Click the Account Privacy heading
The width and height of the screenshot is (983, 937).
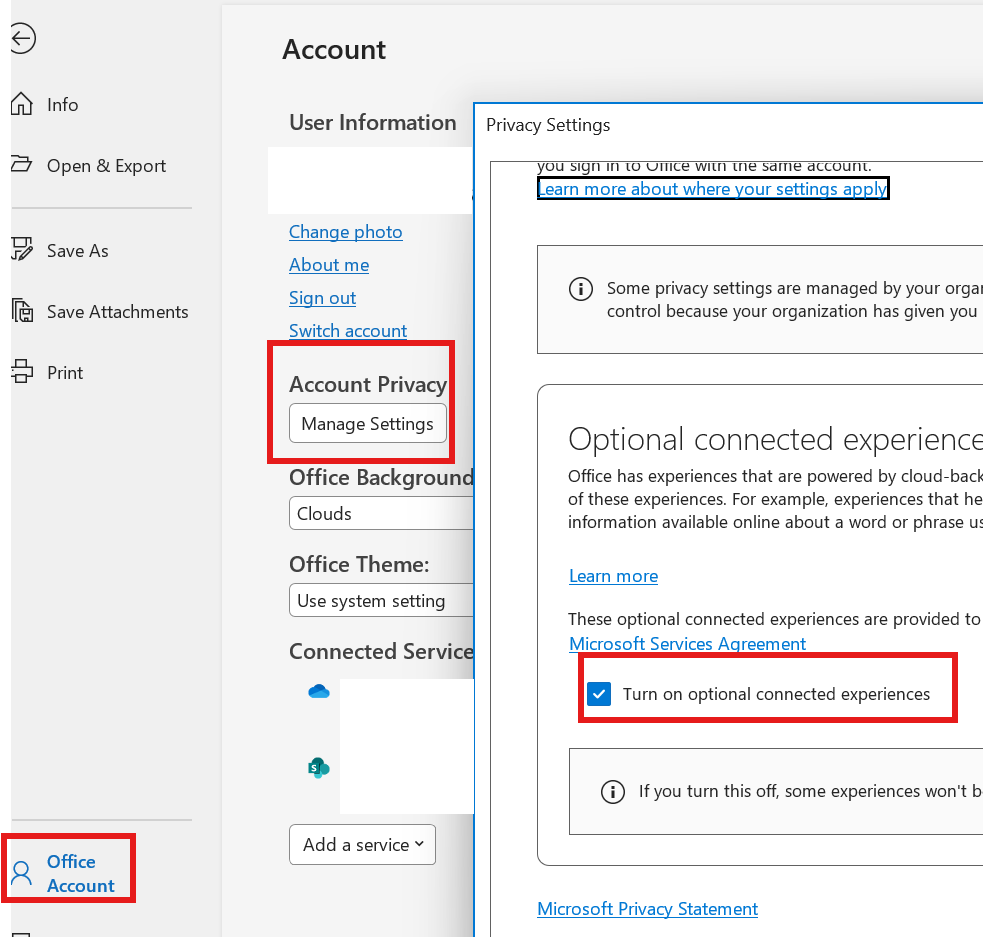pos(368,384)
